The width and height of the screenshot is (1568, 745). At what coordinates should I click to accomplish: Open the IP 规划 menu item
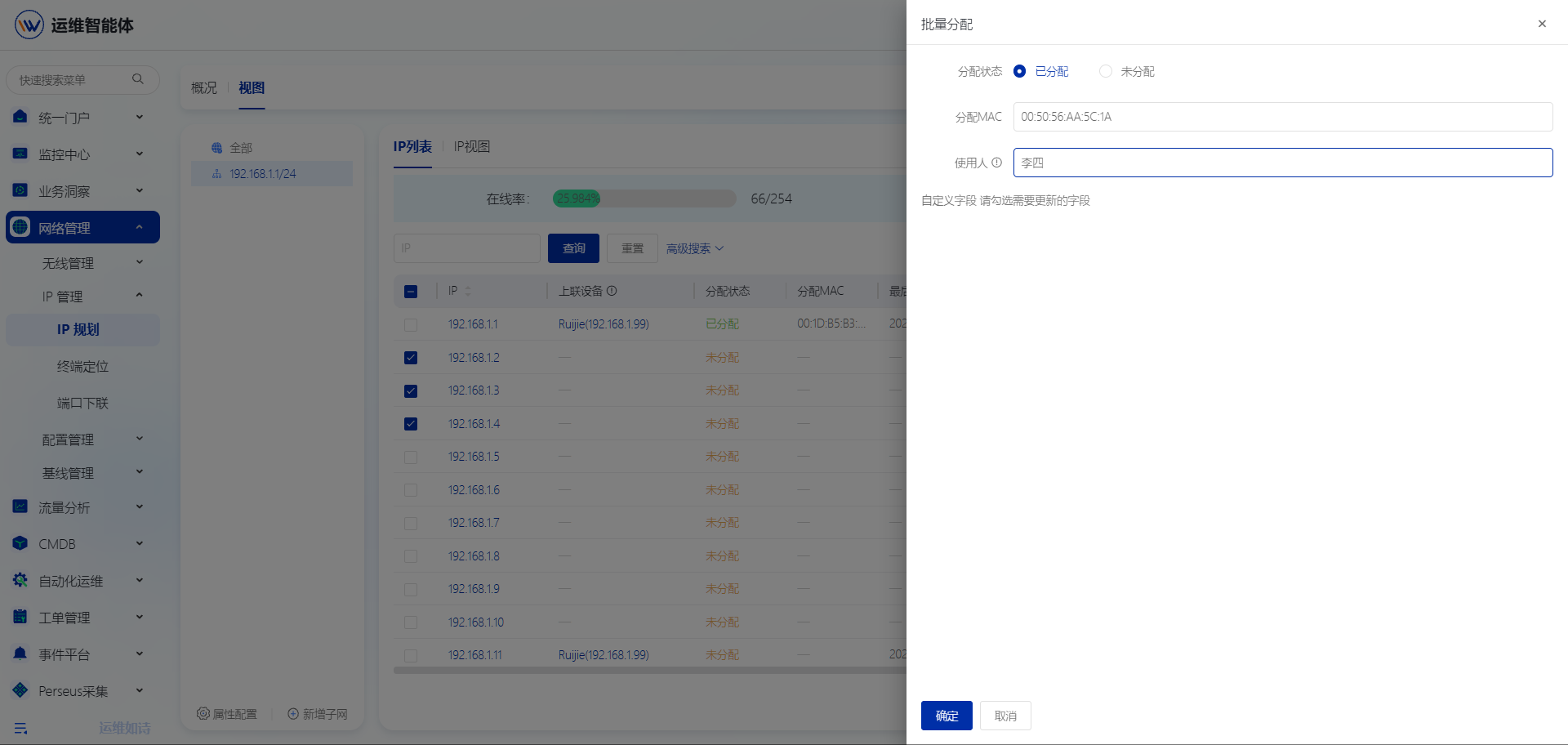point(82,329)
